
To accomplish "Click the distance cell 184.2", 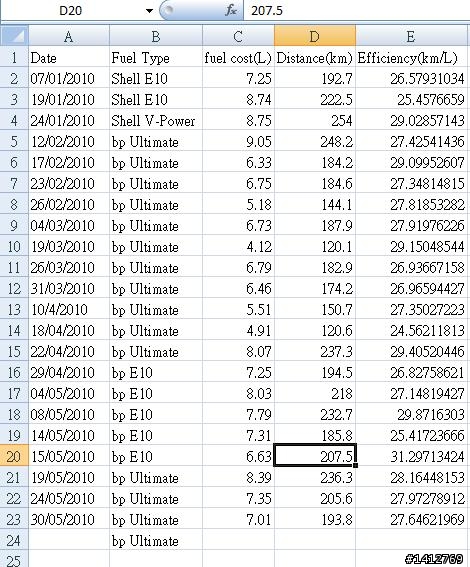I will (x=315, y=162).
